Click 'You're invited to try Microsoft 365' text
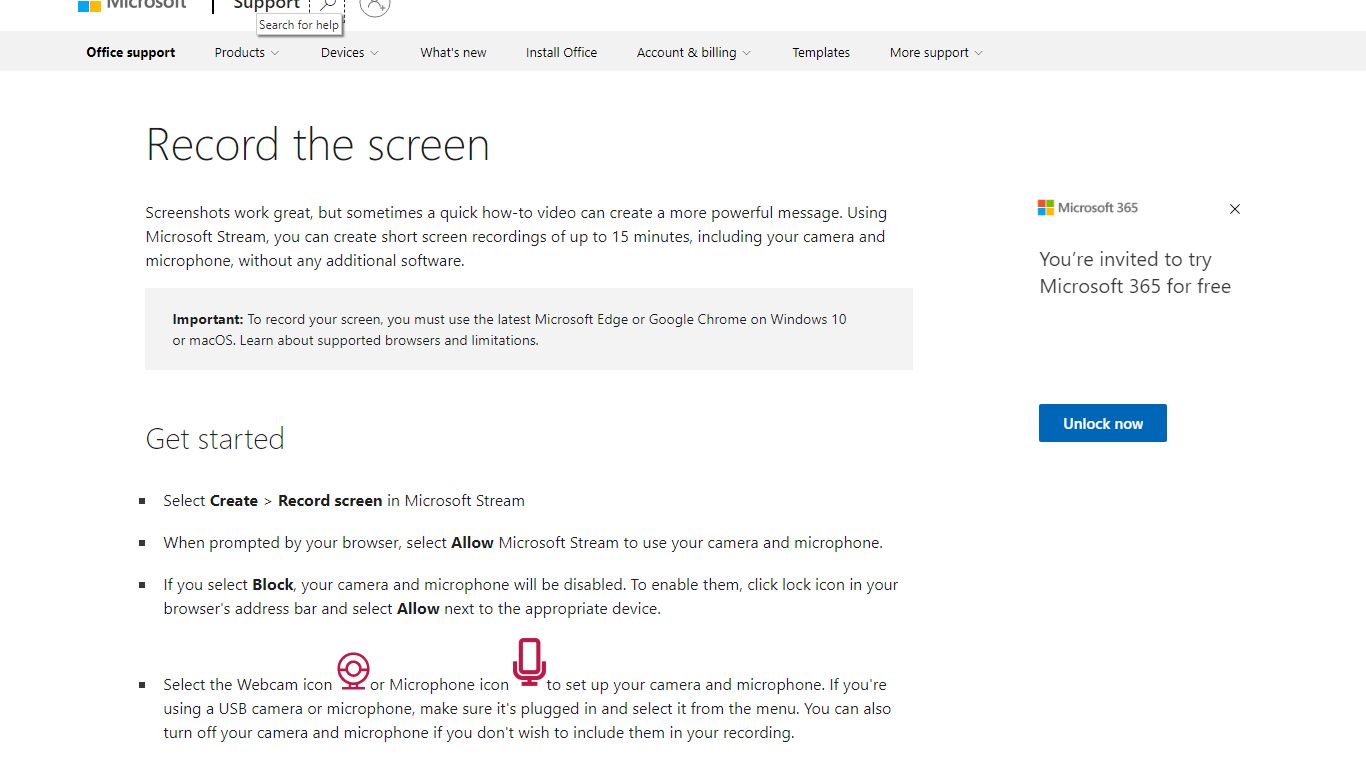1366x768 pixels. click(x=1135, y=273)
